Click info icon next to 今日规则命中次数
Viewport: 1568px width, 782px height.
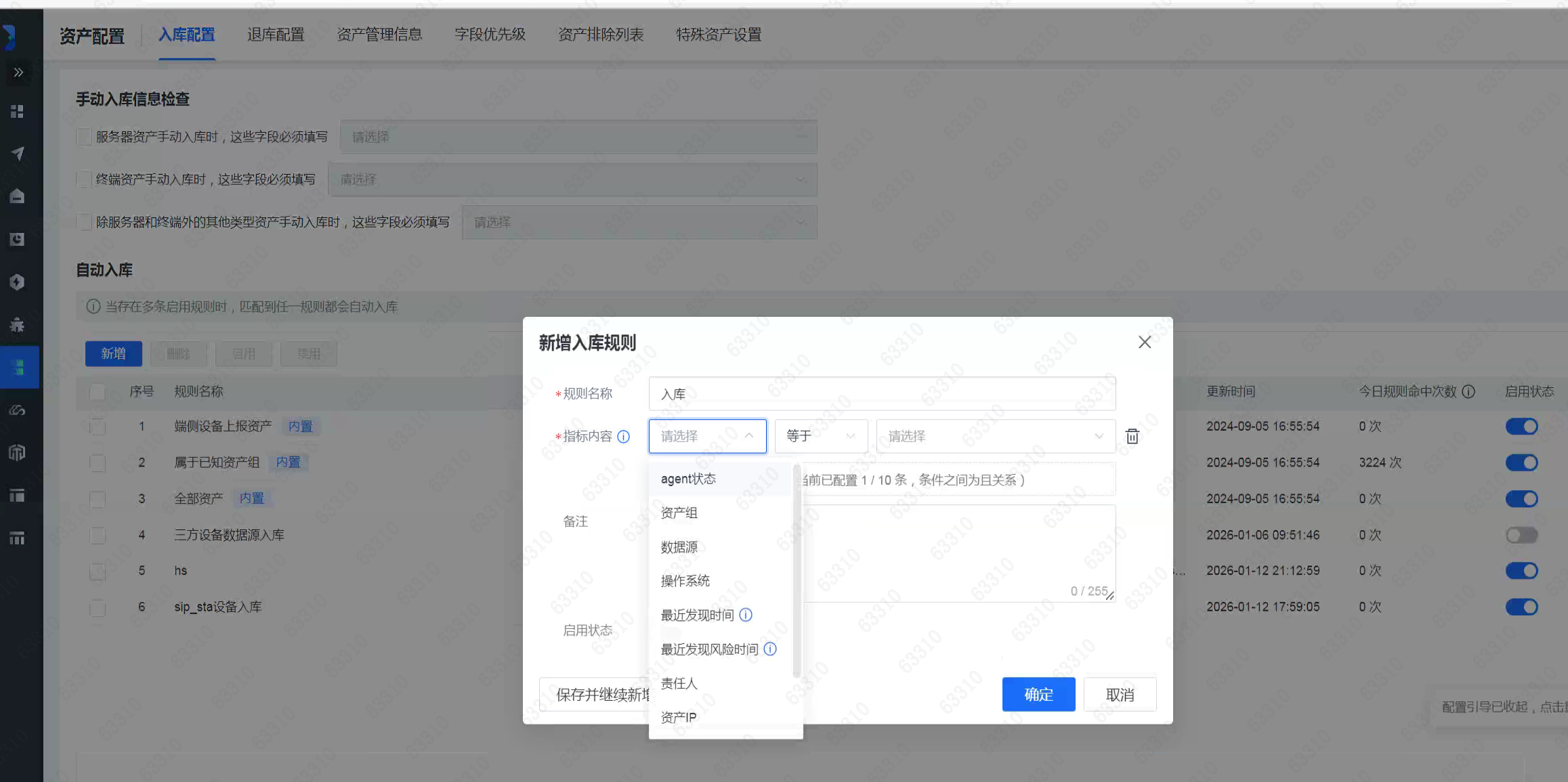[1468, 391]
